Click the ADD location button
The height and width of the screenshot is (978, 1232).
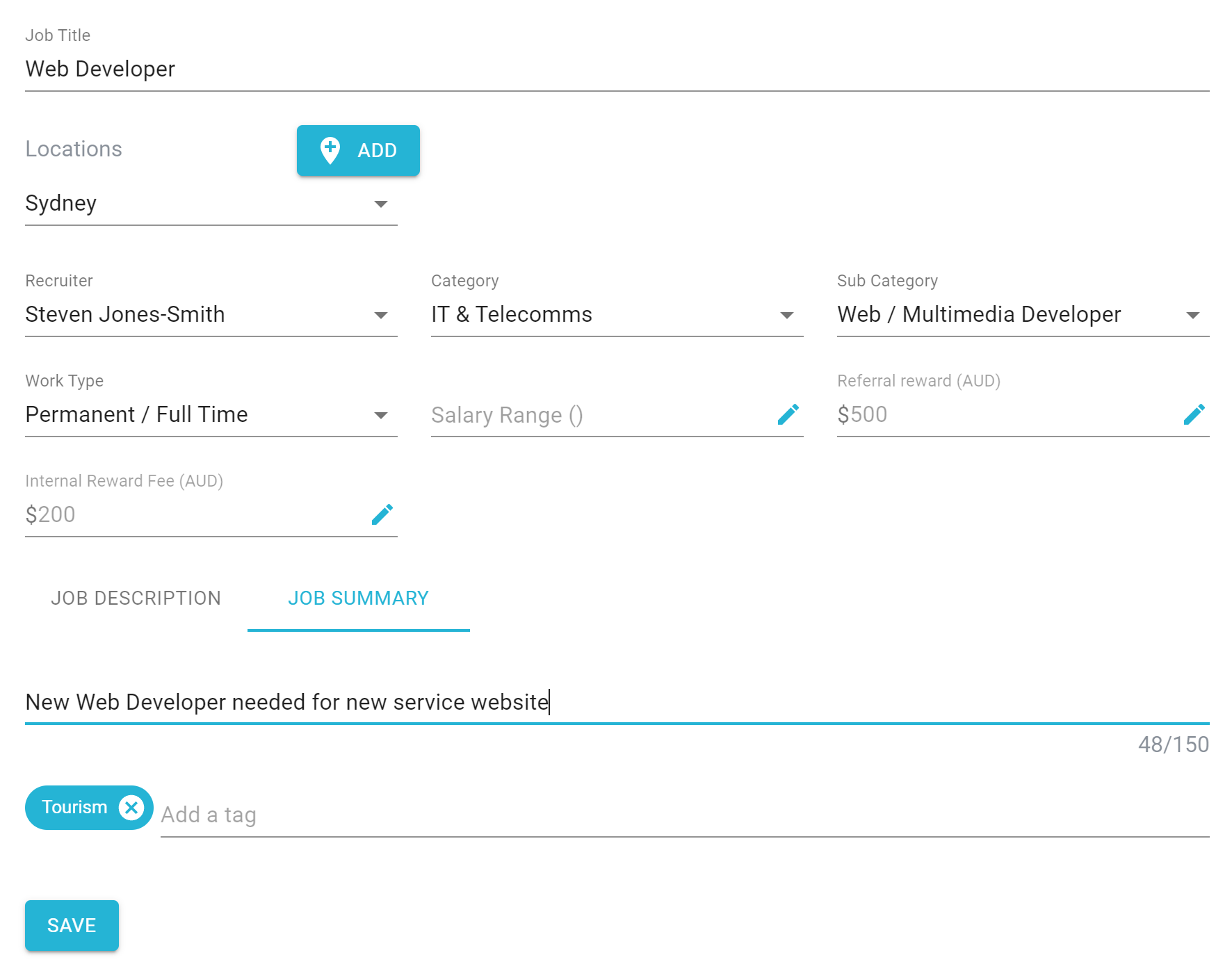tap(358, 150)
